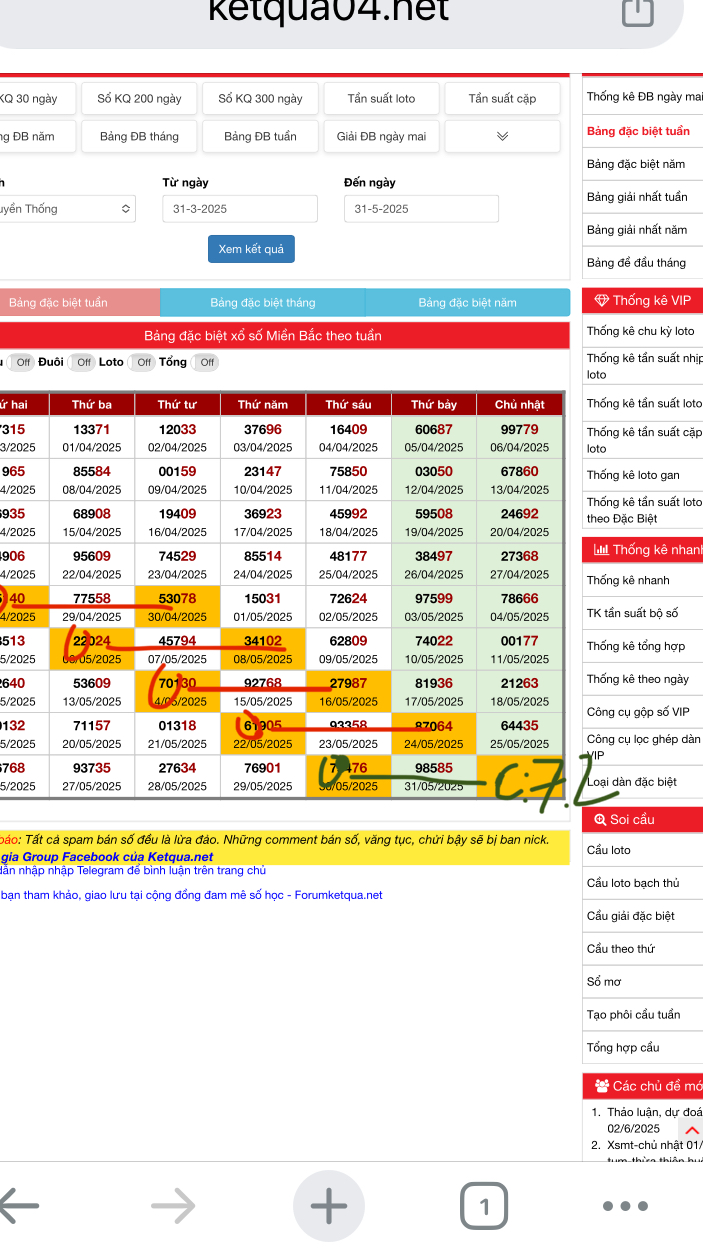Click the red scroll-to-top chevron
This screenshot has height=1249, width=703.
click(694, 1130)
